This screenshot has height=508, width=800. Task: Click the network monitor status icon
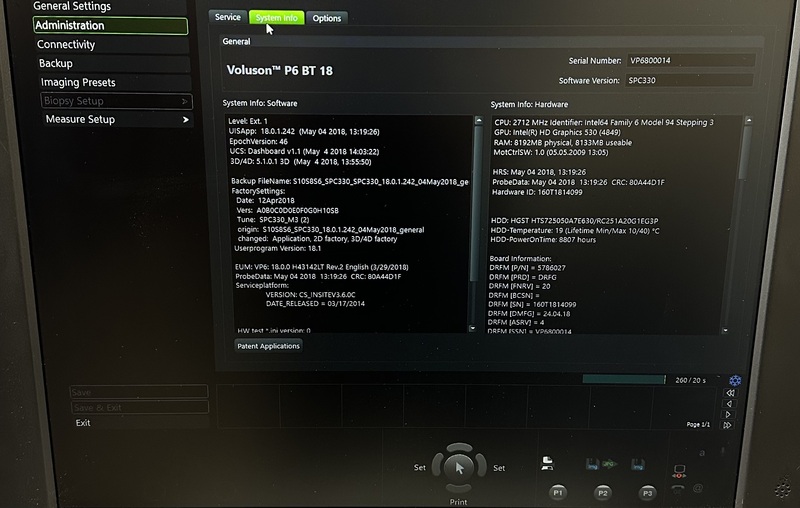pyautogui.click(x=680, y=469)
